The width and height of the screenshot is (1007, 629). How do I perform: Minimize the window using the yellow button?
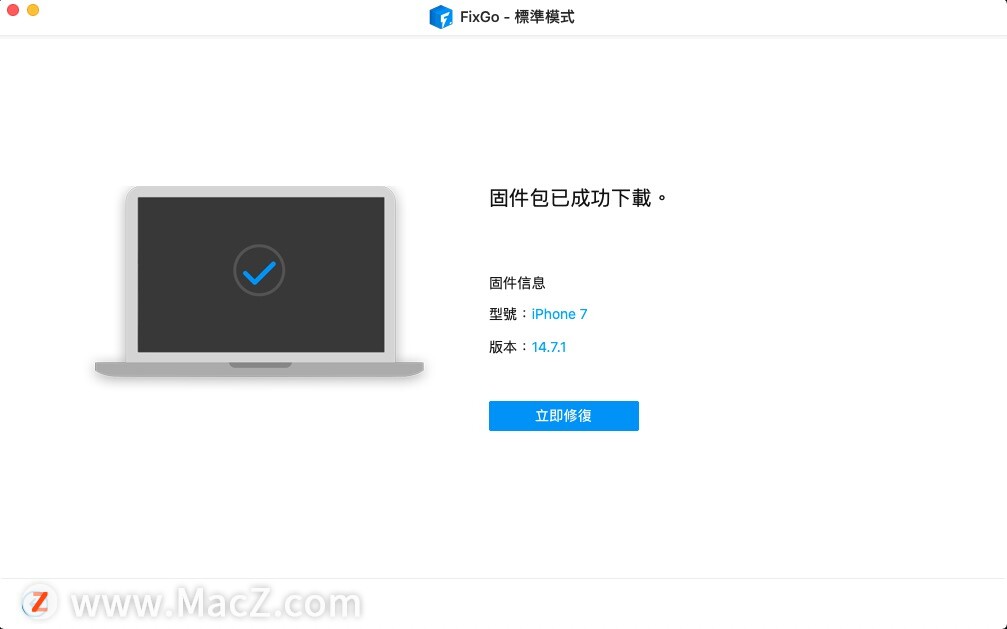33,10
